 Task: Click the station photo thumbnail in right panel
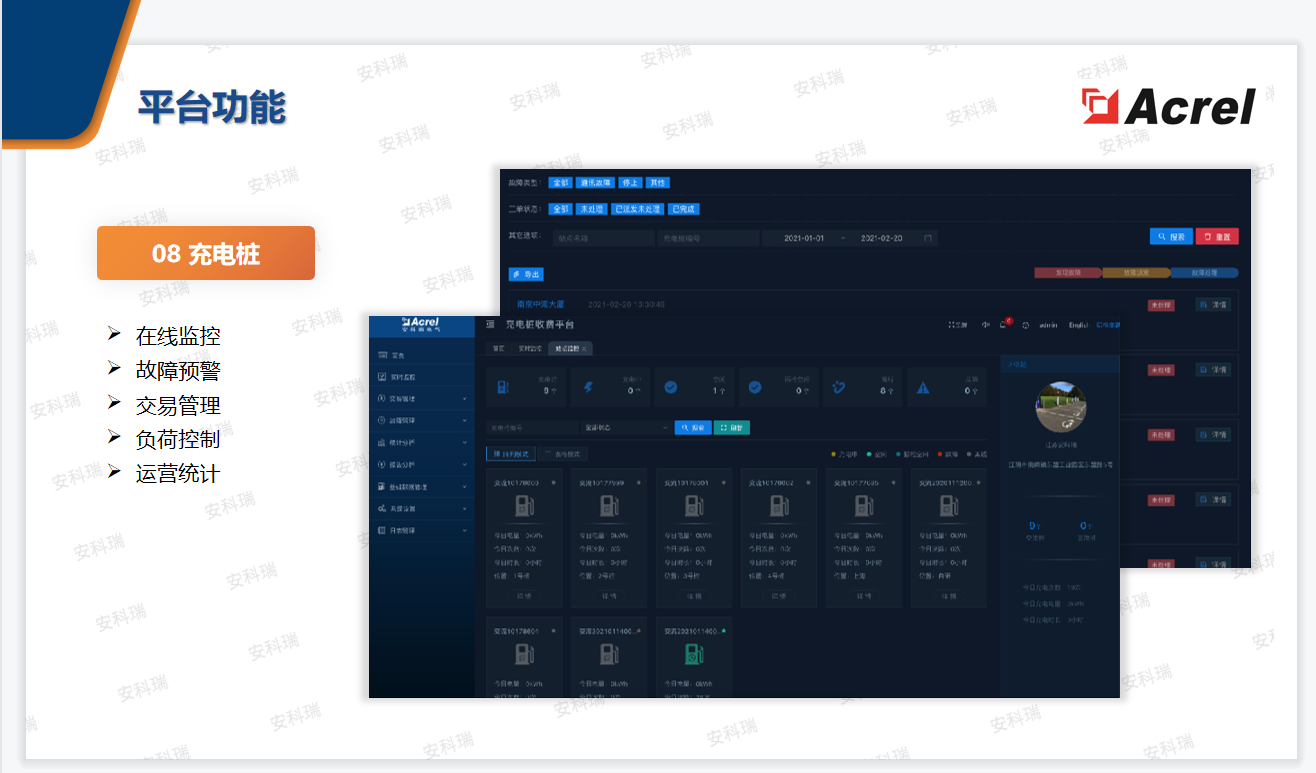pos(1061,407)
